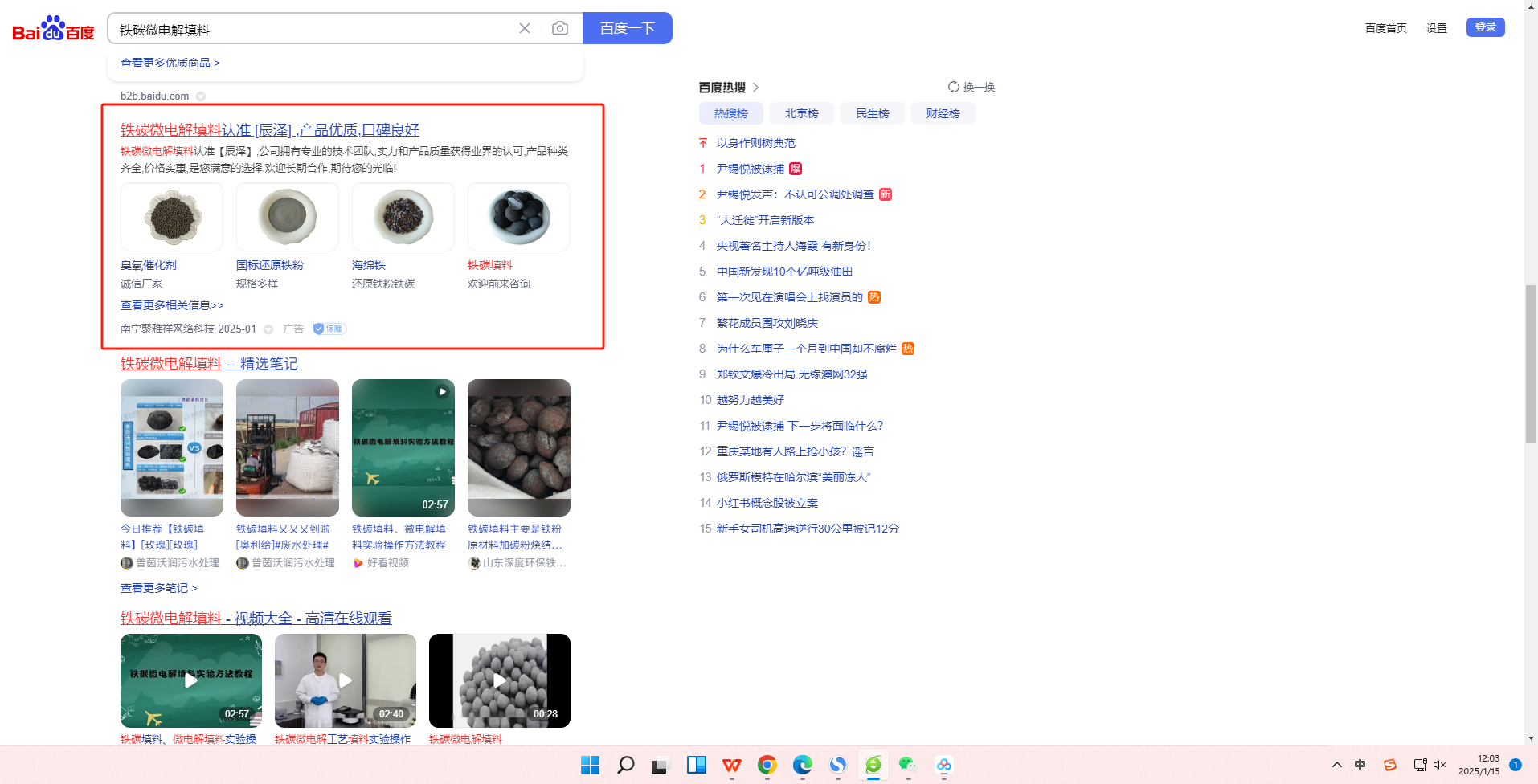
Task: Open WeChat from the taskbar
Action: pyautogui.click(x=908, y=765)
